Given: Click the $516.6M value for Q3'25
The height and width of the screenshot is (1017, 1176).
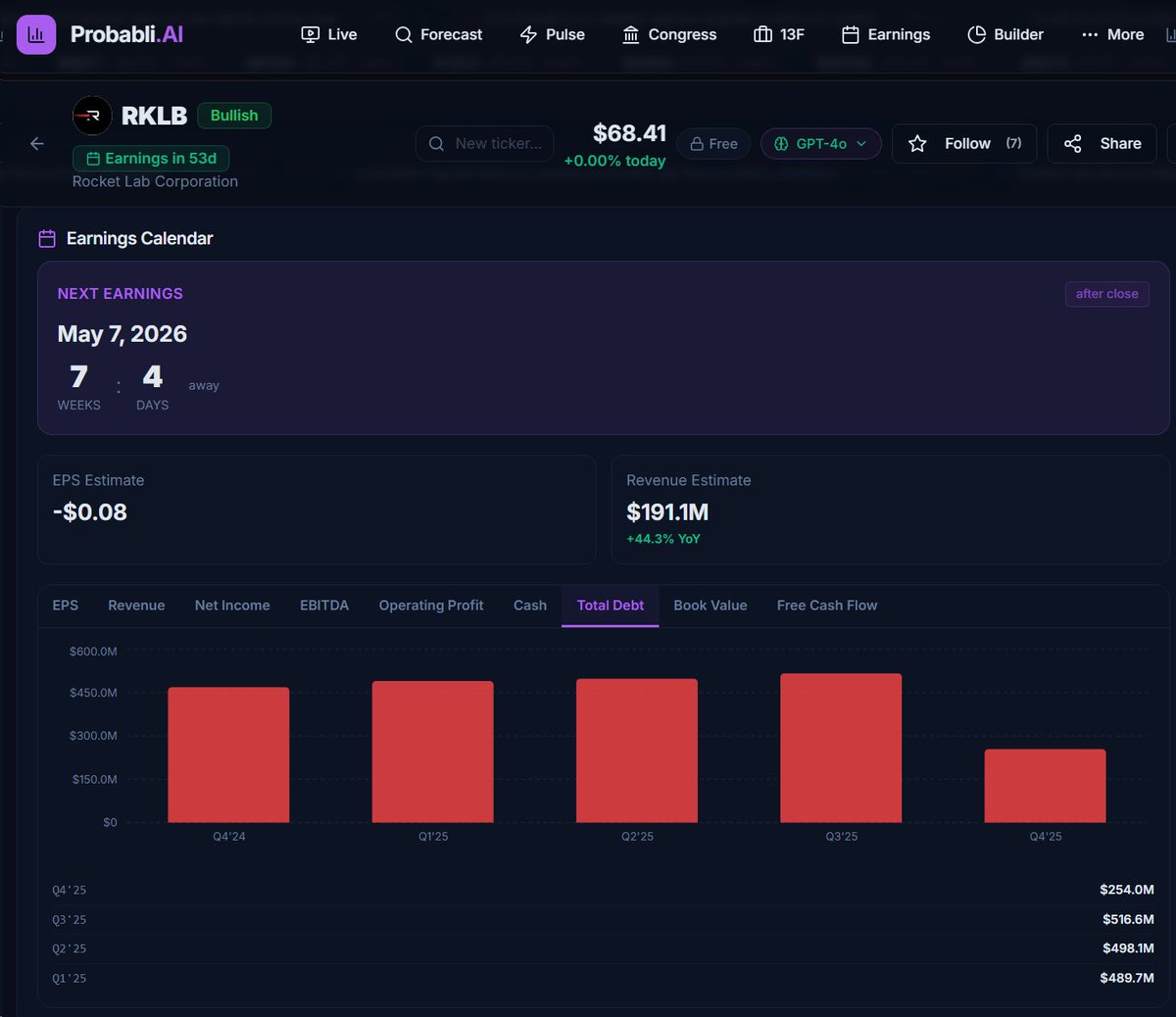Looking at the screenshot, I should click(1128, 919).
